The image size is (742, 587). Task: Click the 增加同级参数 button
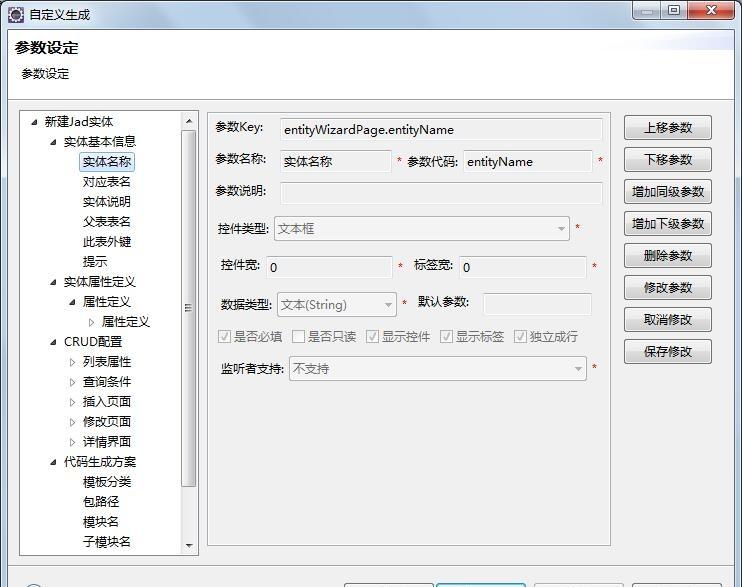pyautogui.click(x=668, y=191)
